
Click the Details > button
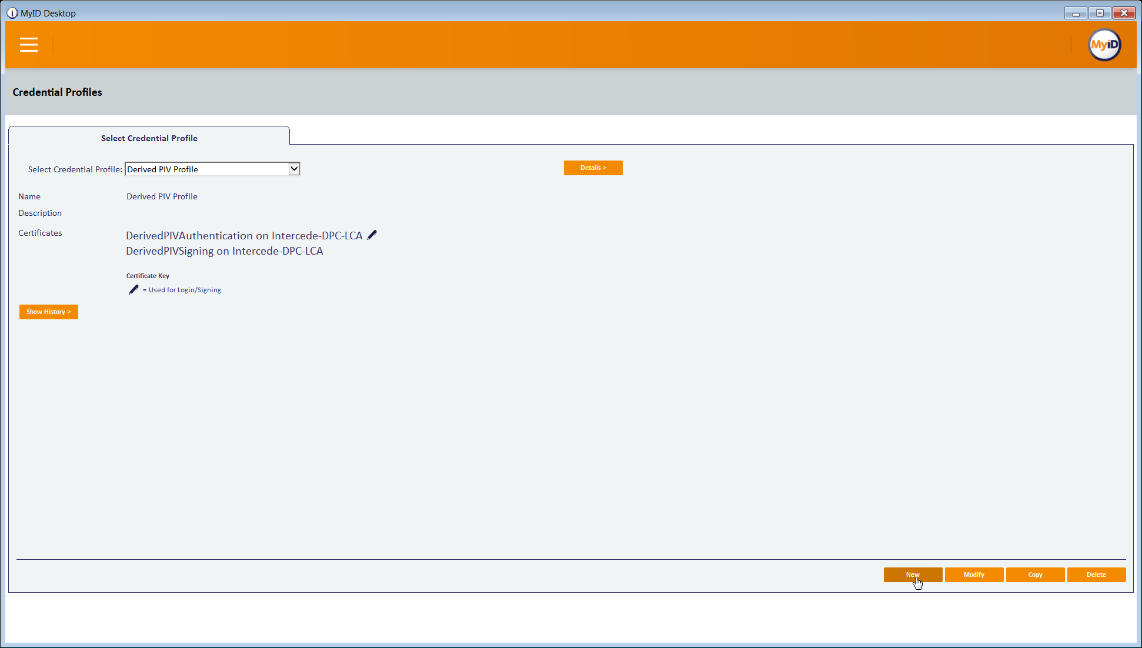(593, 167)
